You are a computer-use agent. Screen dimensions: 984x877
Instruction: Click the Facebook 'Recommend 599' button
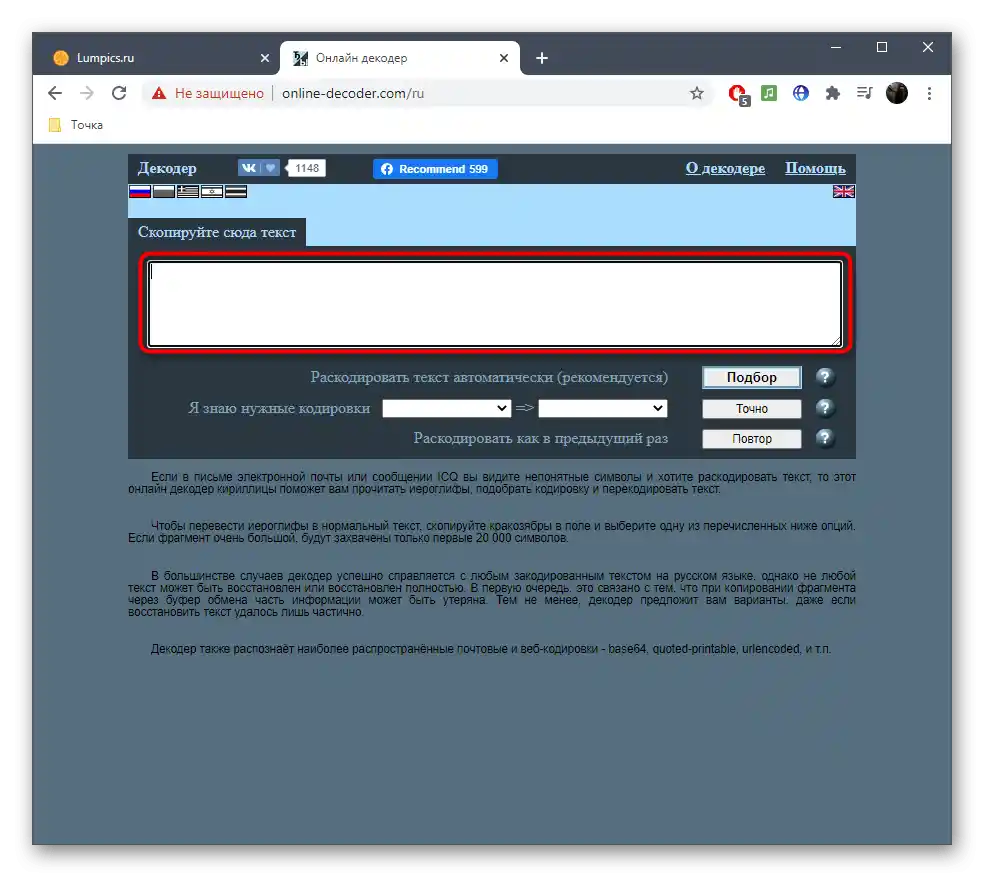tap(435, 169)
